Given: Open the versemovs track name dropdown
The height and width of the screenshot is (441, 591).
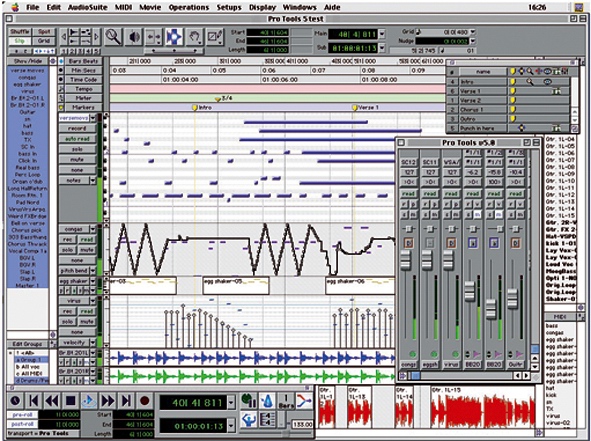Looking at the screenshot, I should pos(93,118).
